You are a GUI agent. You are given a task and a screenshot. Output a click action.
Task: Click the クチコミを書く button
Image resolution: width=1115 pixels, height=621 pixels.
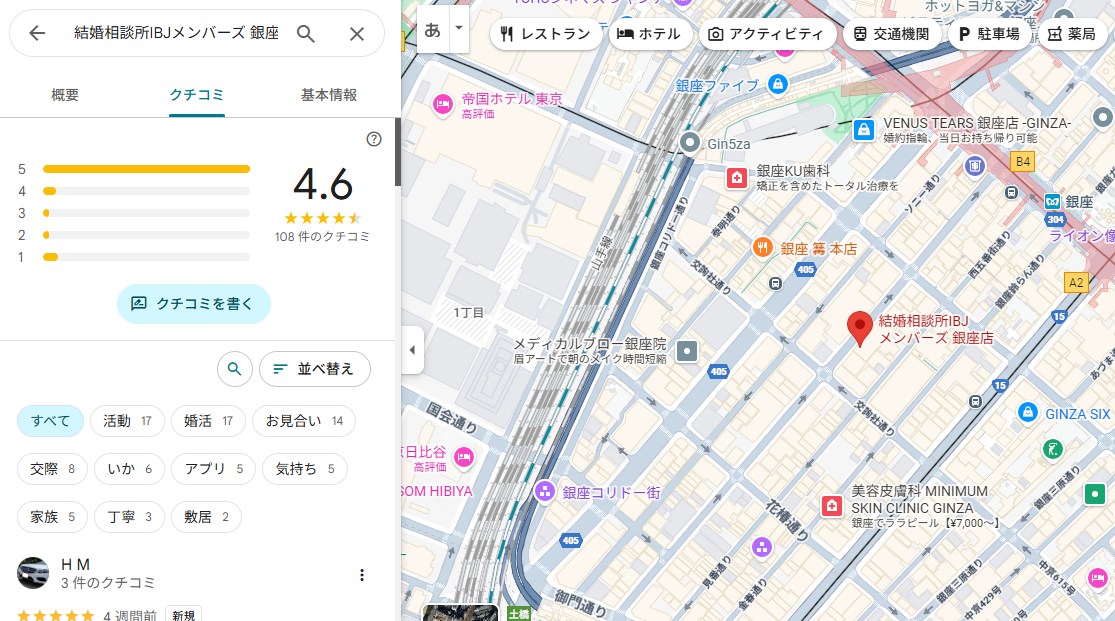(194, 303)
